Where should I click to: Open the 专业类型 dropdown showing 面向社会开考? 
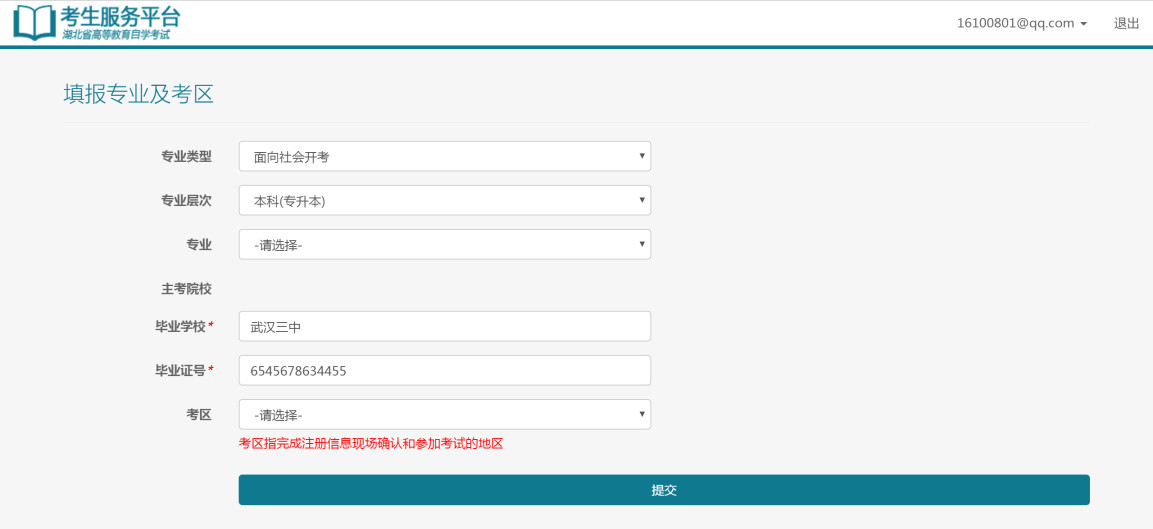click(444, 156)
